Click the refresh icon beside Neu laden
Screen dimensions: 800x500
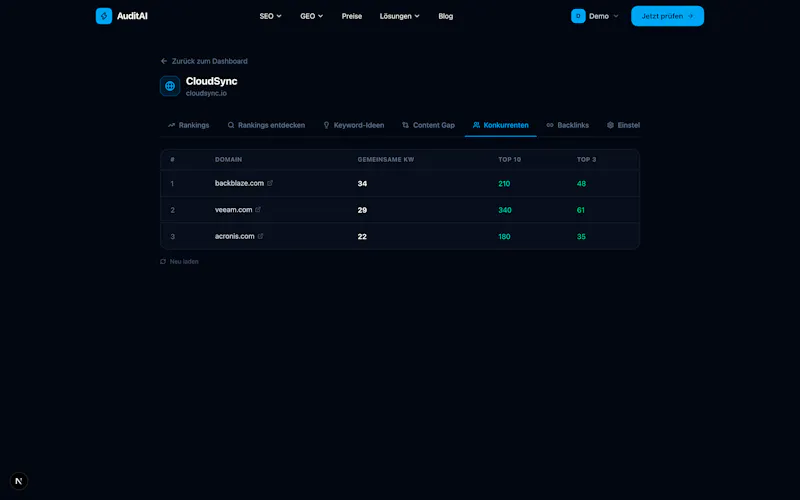pyautogui.click(x=163, y=262)
